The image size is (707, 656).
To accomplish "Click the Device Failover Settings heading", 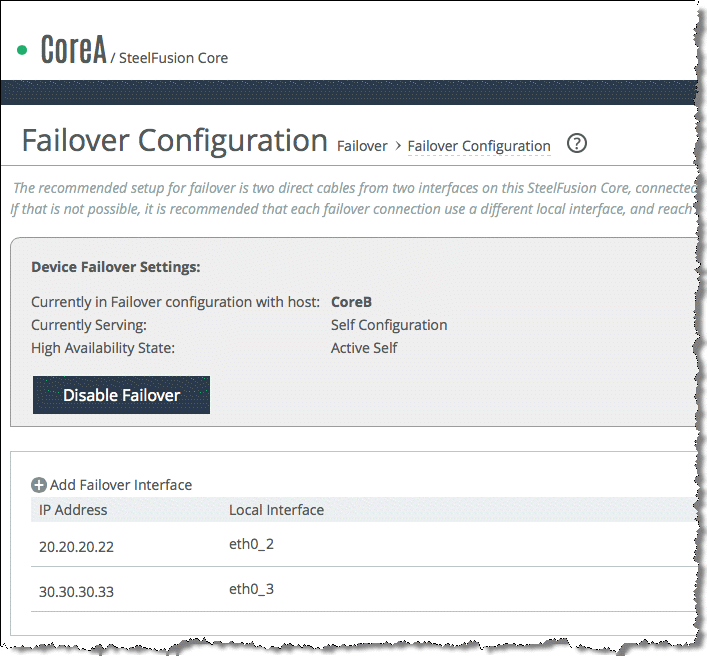I will (x=115, y=267).
